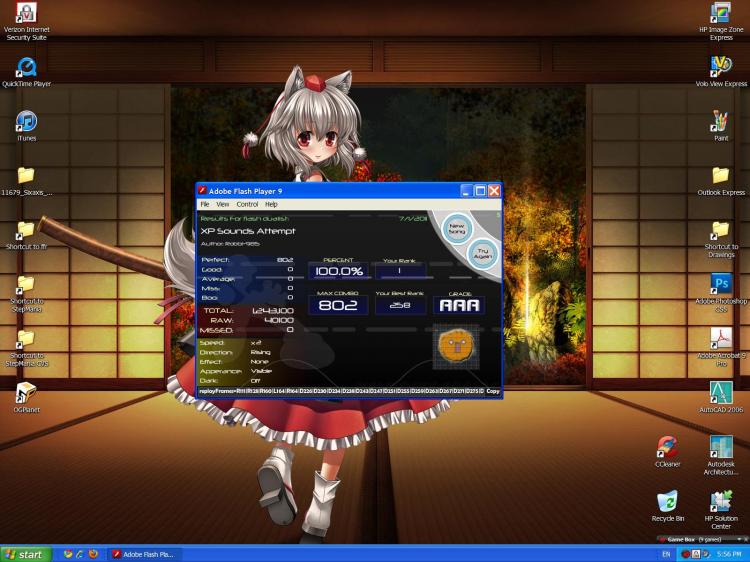Open the Help menu in Flash Player

coord(271,204)
